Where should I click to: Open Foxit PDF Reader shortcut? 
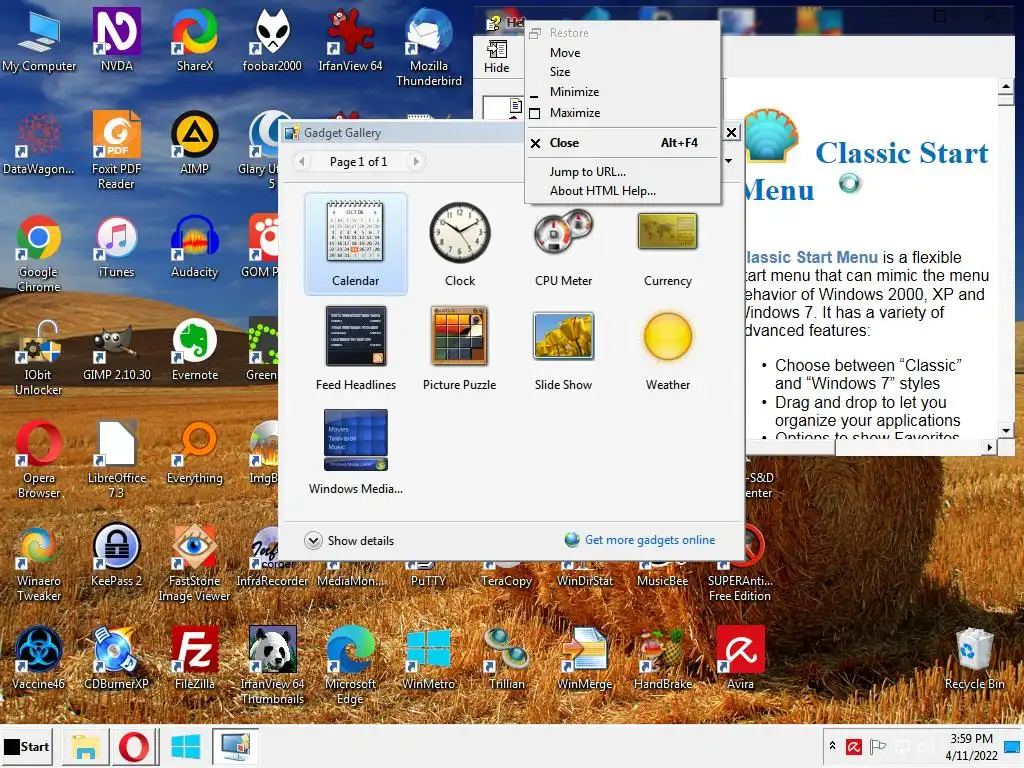pyautogui.click(x=116, y=150)
